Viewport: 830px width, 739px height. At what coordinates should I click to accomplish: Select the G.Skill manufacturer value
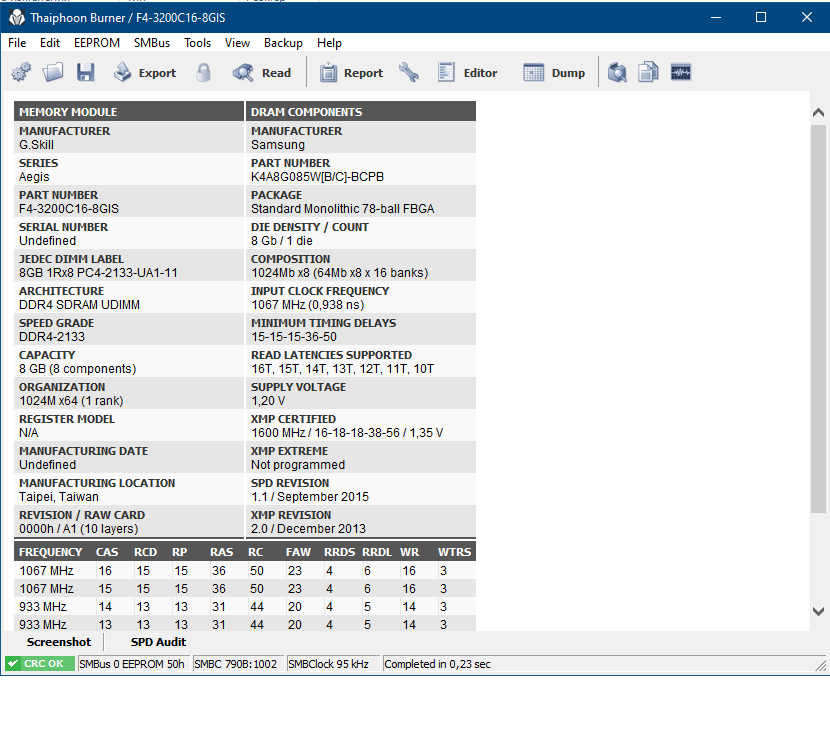pos(37,145)
